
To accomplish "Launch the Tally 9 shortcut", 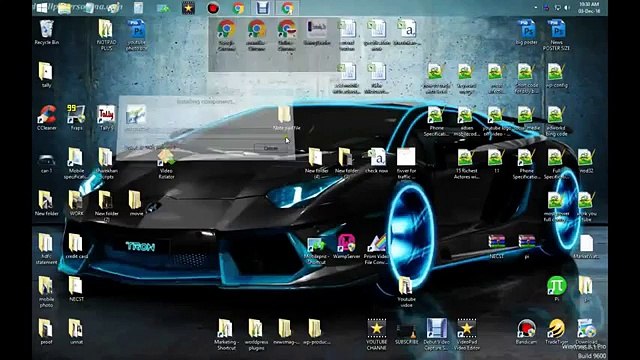I will pos(106,116).
